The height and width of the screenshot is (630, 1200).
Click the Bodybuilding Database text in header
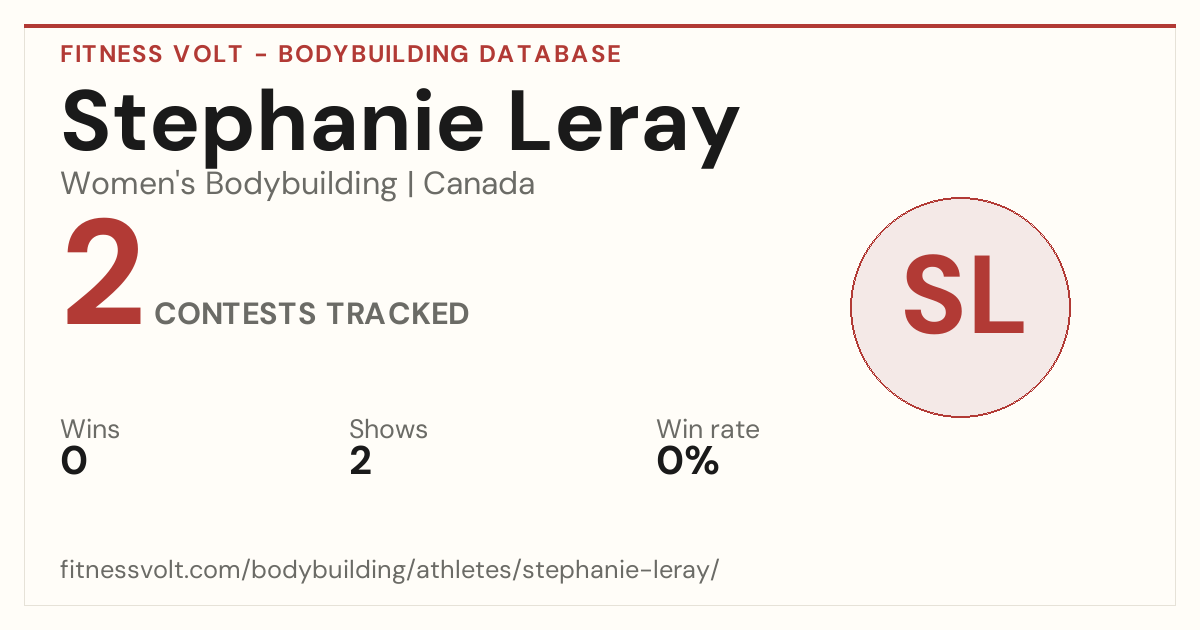click(450, 54)
